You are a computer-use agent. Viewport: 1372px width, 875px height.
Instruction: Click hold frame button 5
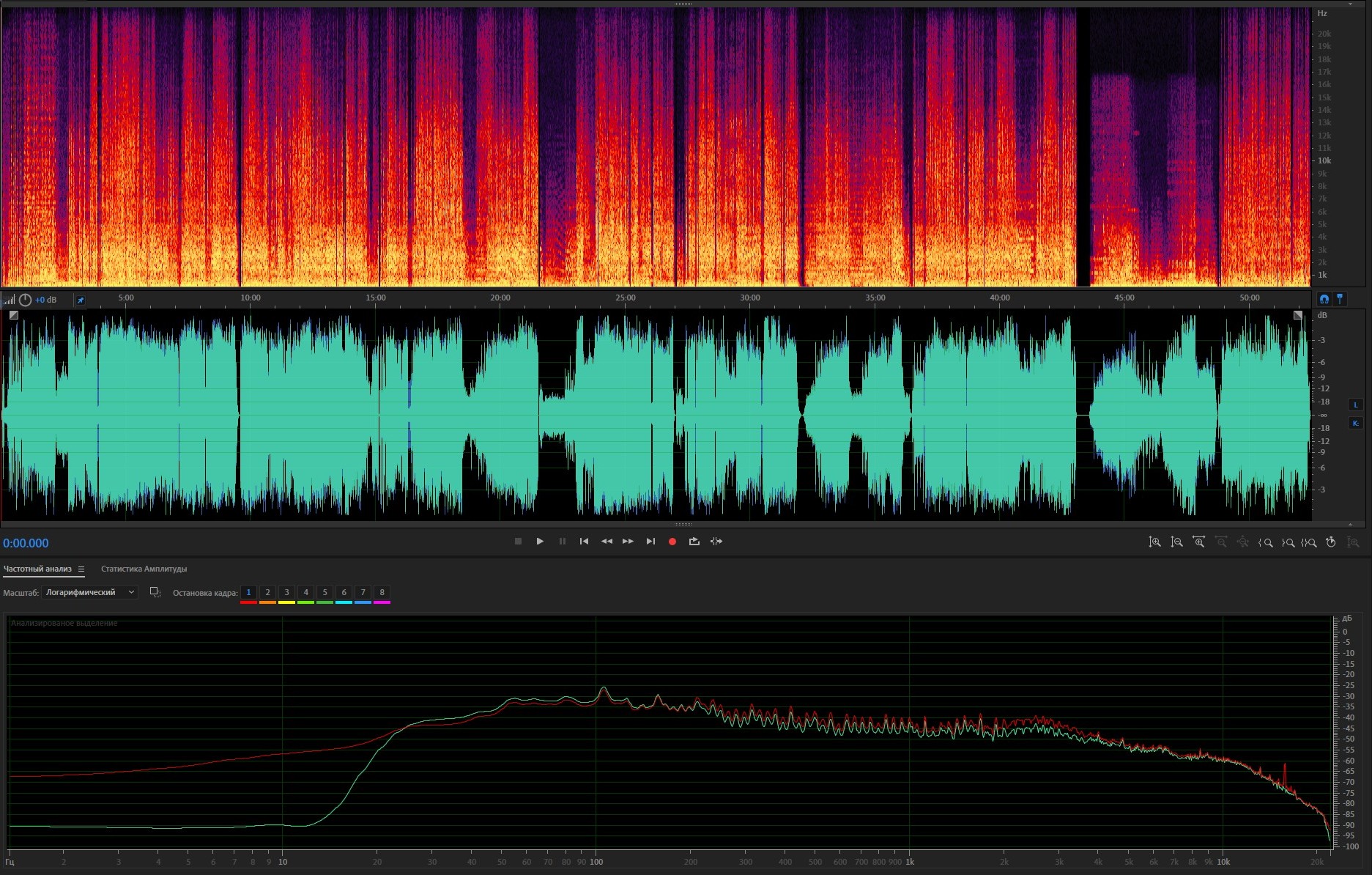(x=325, y=592)
